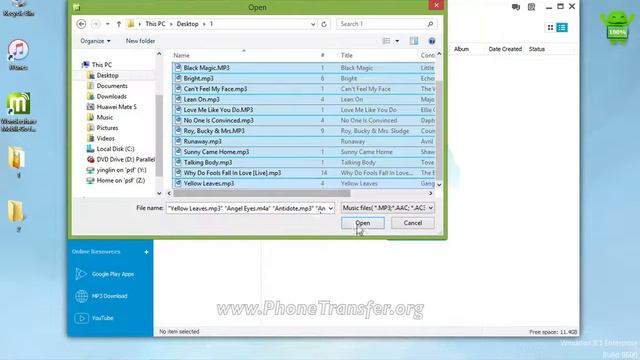The height and width of the screenshot is (360, 640).
Task: Open the Organize menu
Action: pos(95,41)
